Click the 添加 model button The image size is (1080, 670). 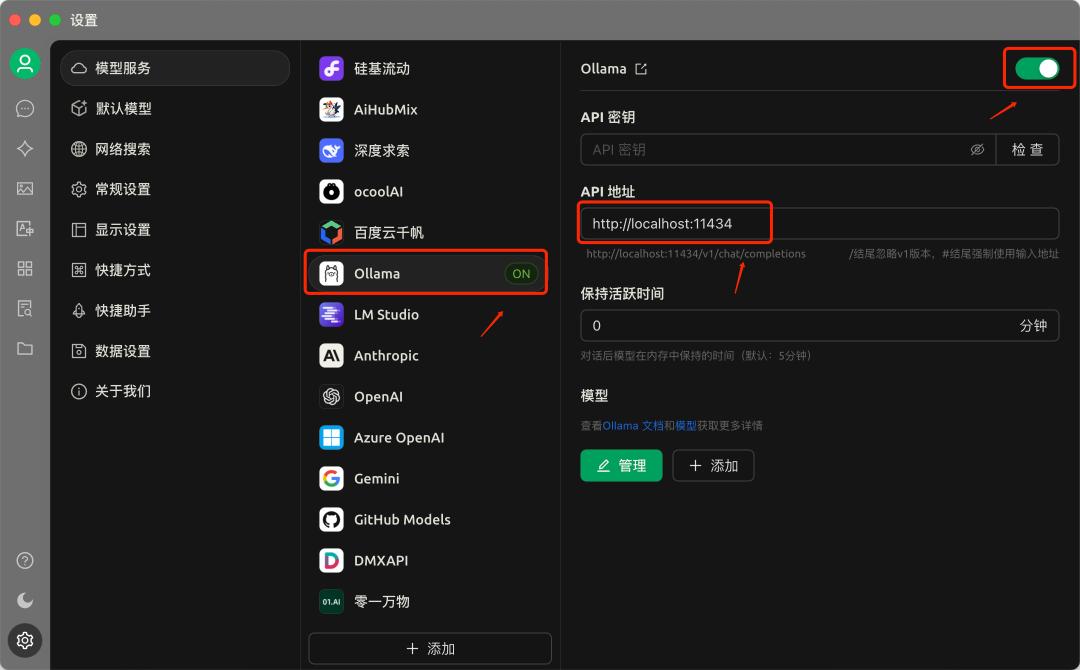713,465
